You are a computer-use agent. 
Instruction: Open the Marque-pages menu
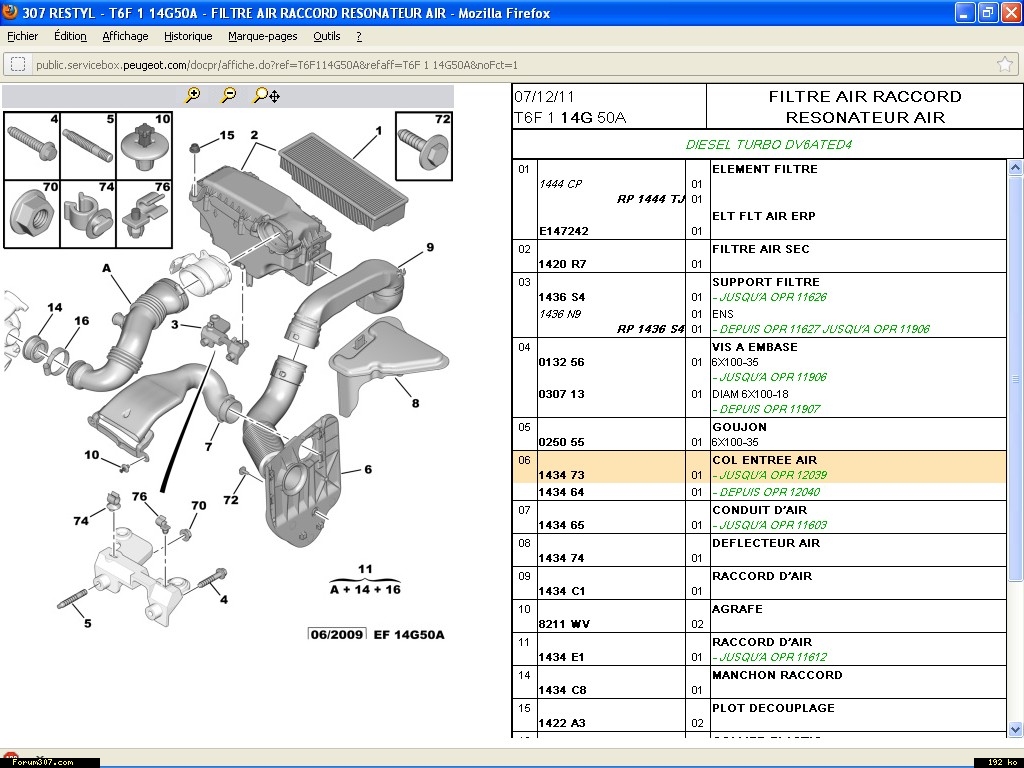tap(262, 36)
